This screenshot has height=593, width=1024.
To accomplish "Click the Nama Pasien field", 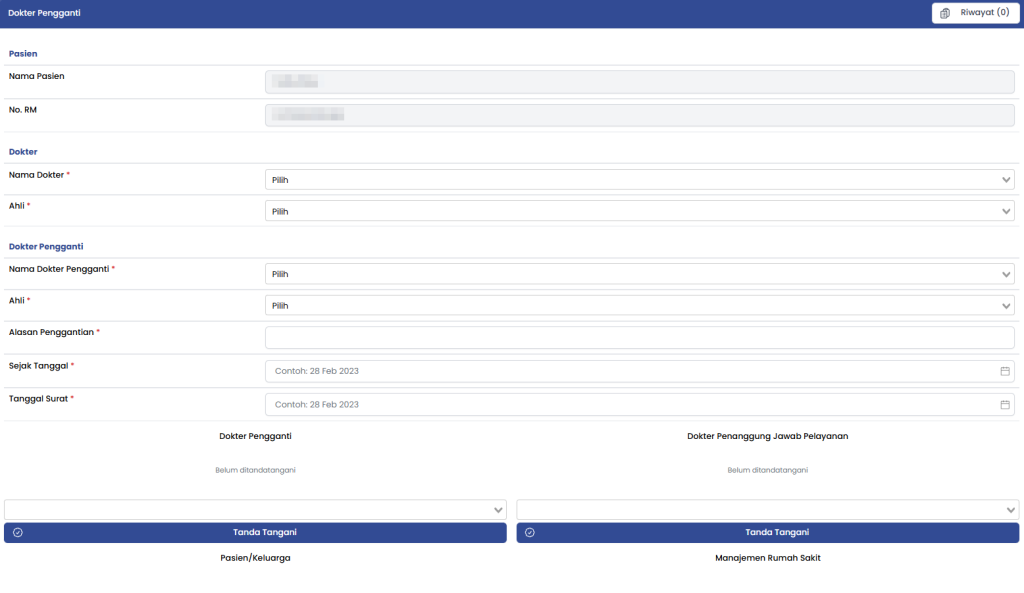I will [639, 82].
